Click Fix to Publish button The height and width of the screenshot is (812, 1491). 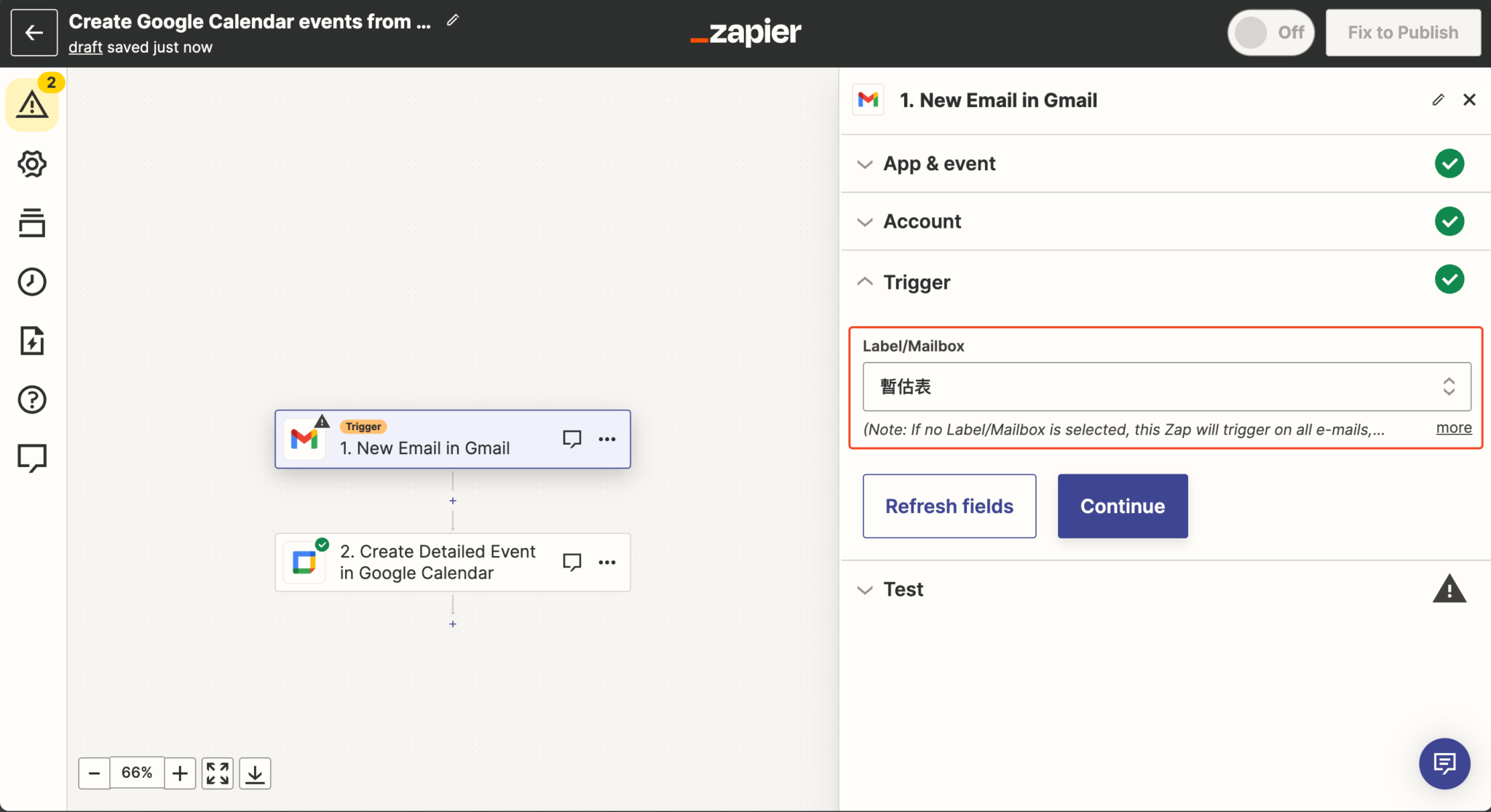point(1403,32)
